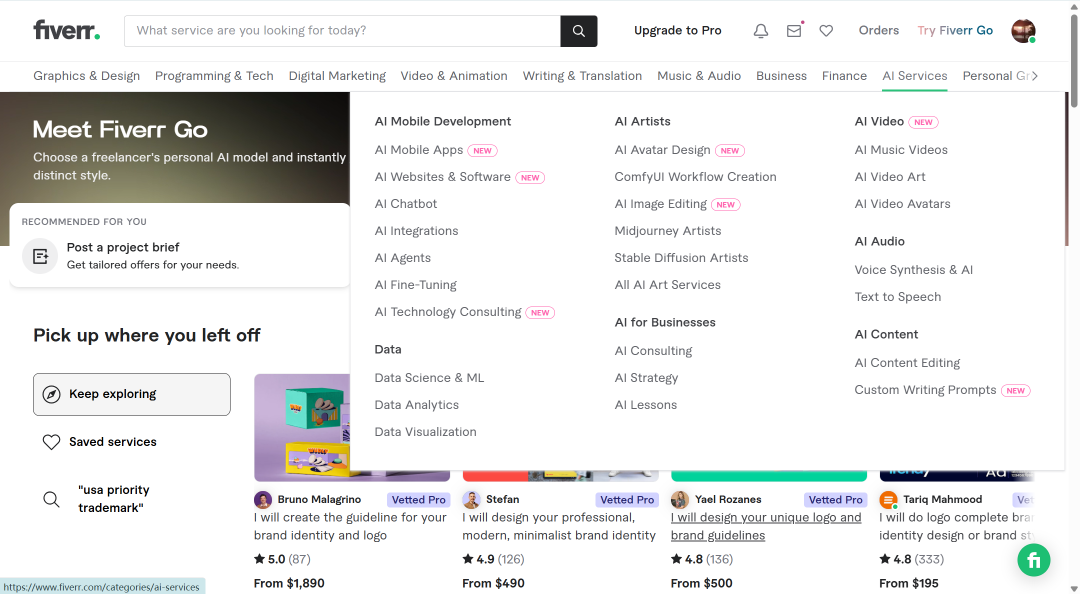Click Tariq Mahmood's seller avatar

(x=889, y=500)
